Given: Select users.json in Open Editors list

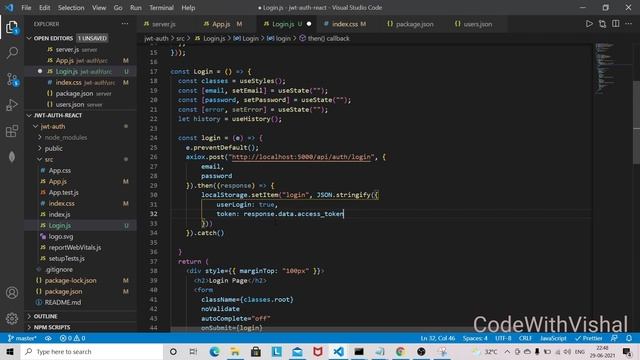Looking at the screenshot, I should [x=70, y=105].
